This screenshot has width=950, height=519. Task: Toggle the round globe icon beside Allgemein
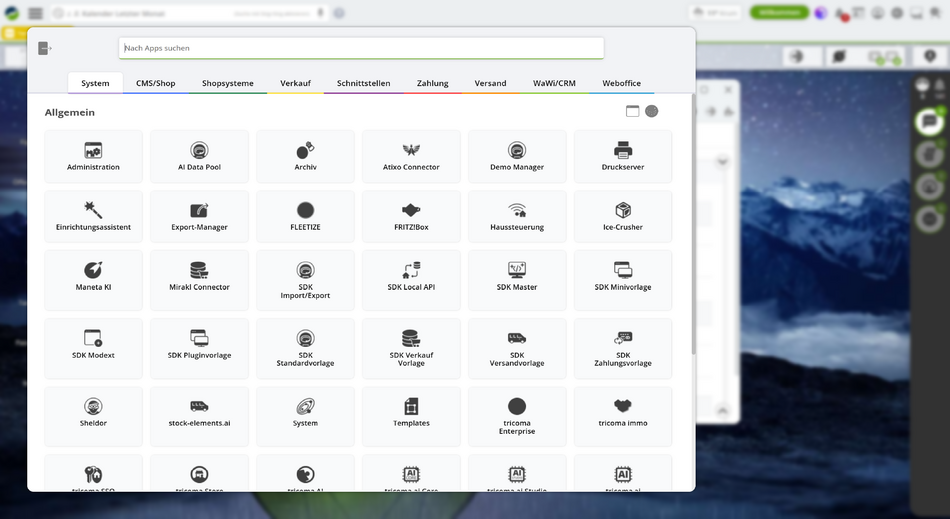pos(652,111)
